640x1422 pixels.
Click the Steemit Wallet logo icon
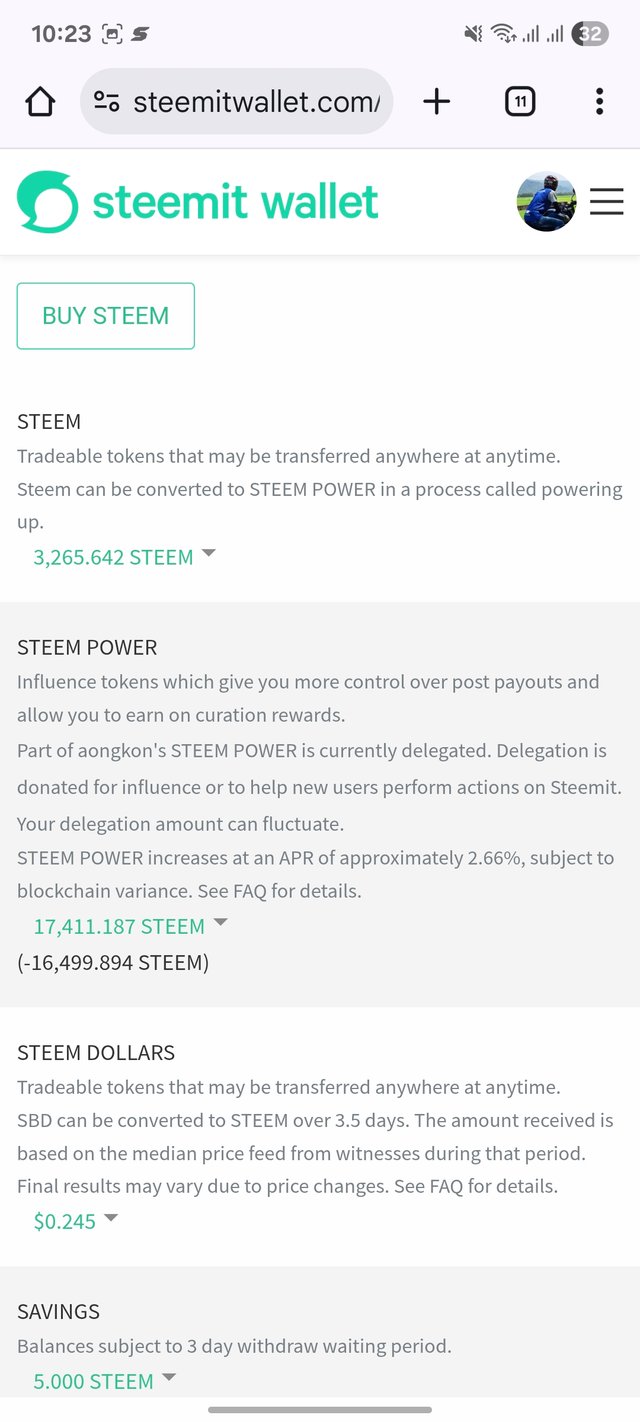(x=47, y=202)
